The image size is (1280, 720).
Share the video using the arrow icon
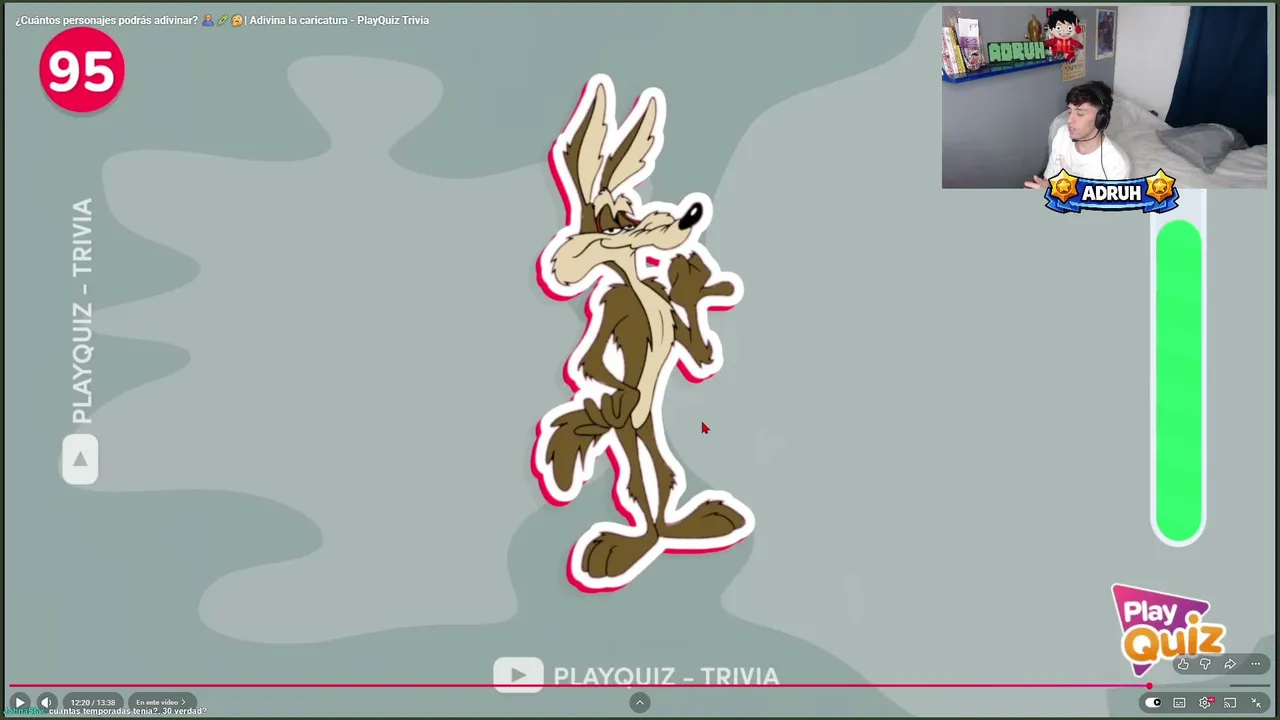[x=1230, y=664]
